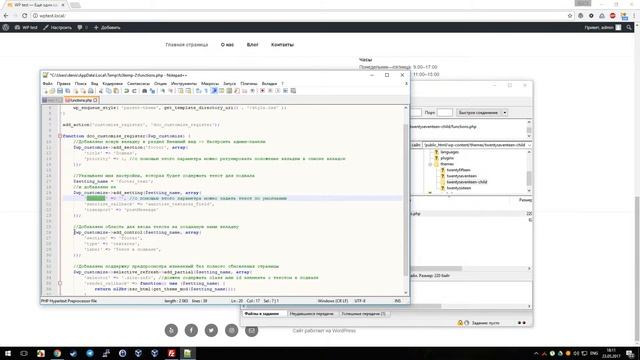Select the languages folder in FileZilla tree
Viewport: 640px width, 360px height.
click(449, 152)
